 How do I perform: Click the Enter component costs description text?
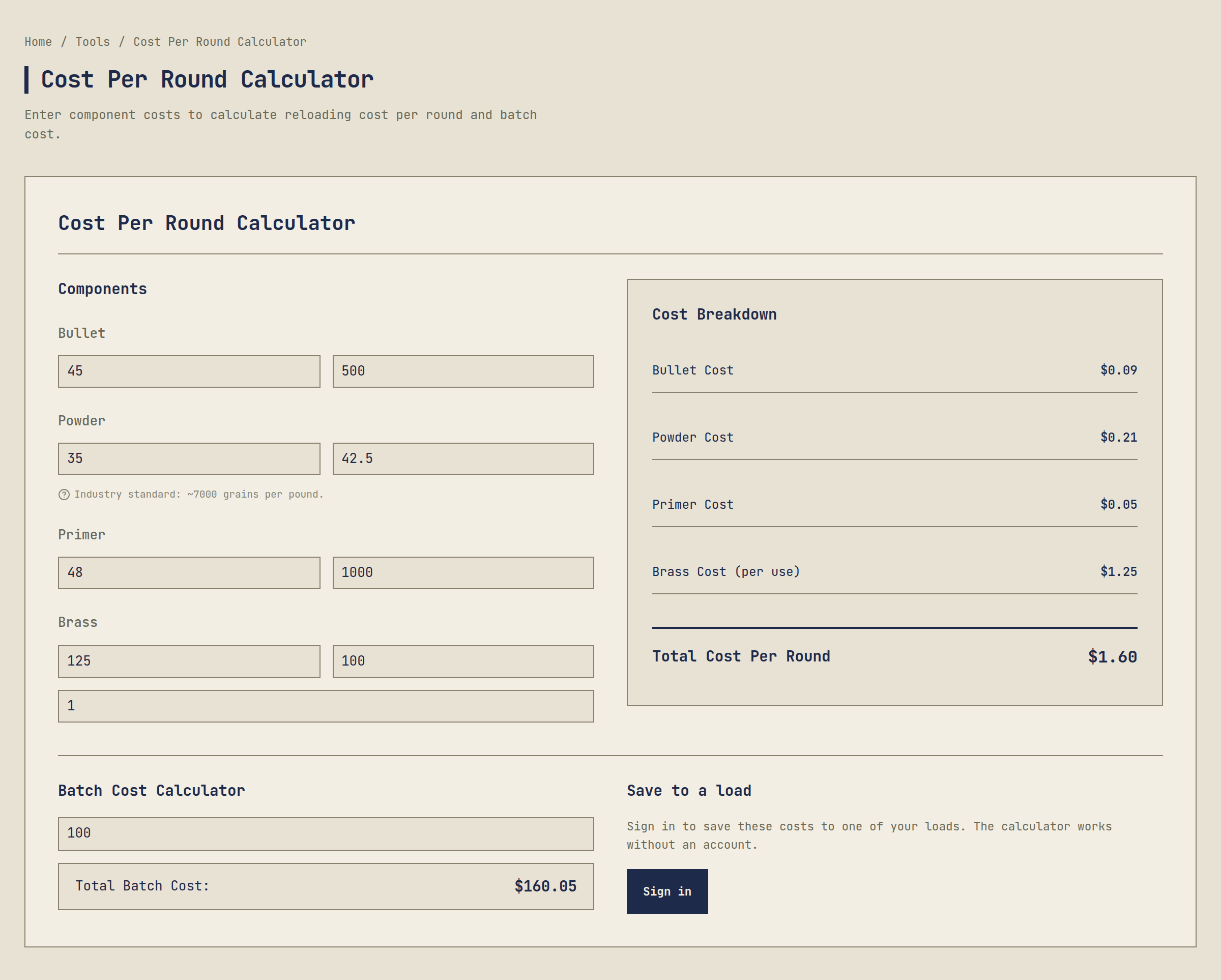281,125
